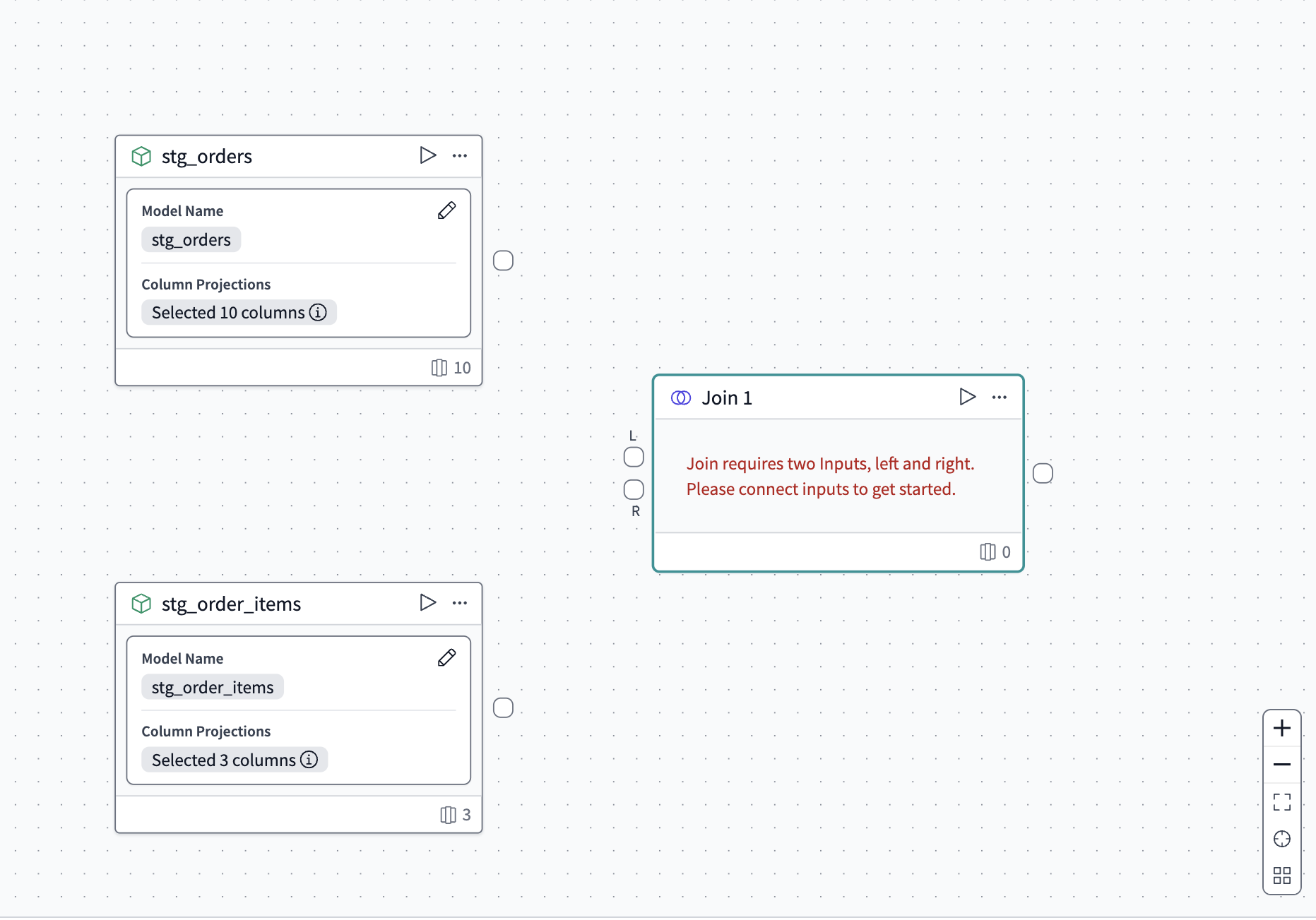Viewport: 1316px width, 920px height.
Task: Open stg_orders more options menu
Action: 460,156
